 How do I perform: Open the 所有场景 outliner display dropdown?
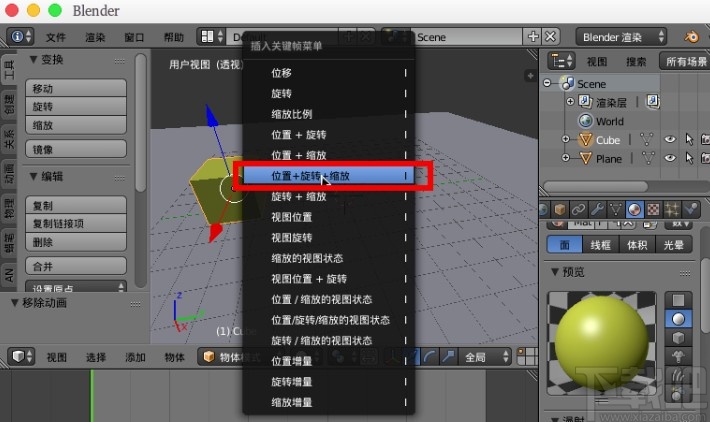click(685, 61)
